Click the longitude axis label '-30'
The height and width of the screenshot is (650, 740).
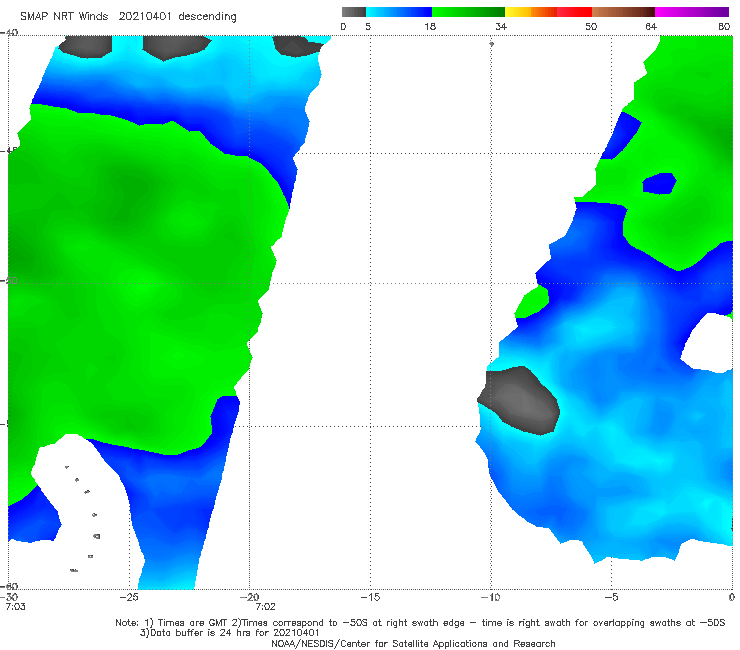9,597
